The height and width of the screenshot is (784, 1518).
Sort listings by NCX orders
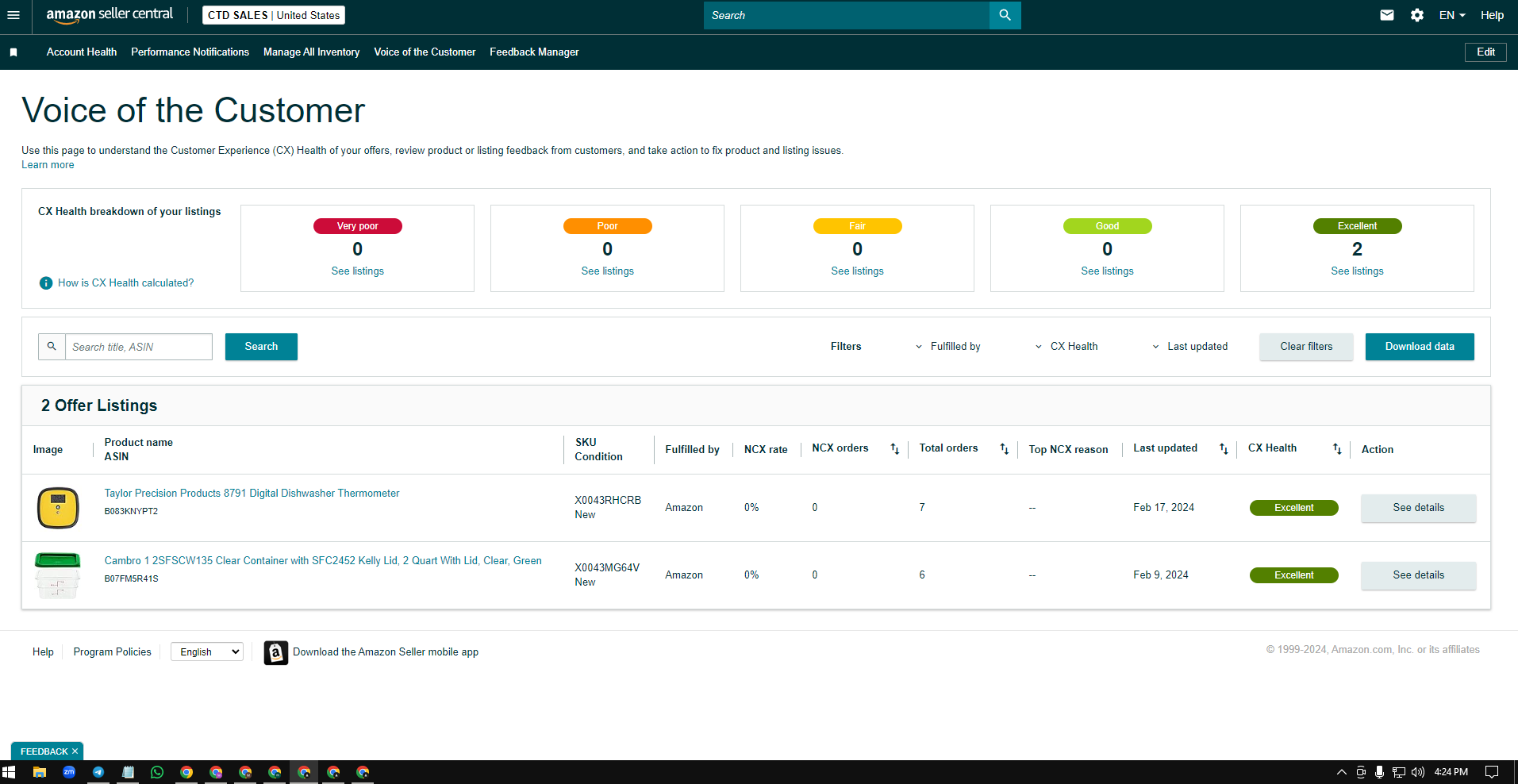(894, 449)
